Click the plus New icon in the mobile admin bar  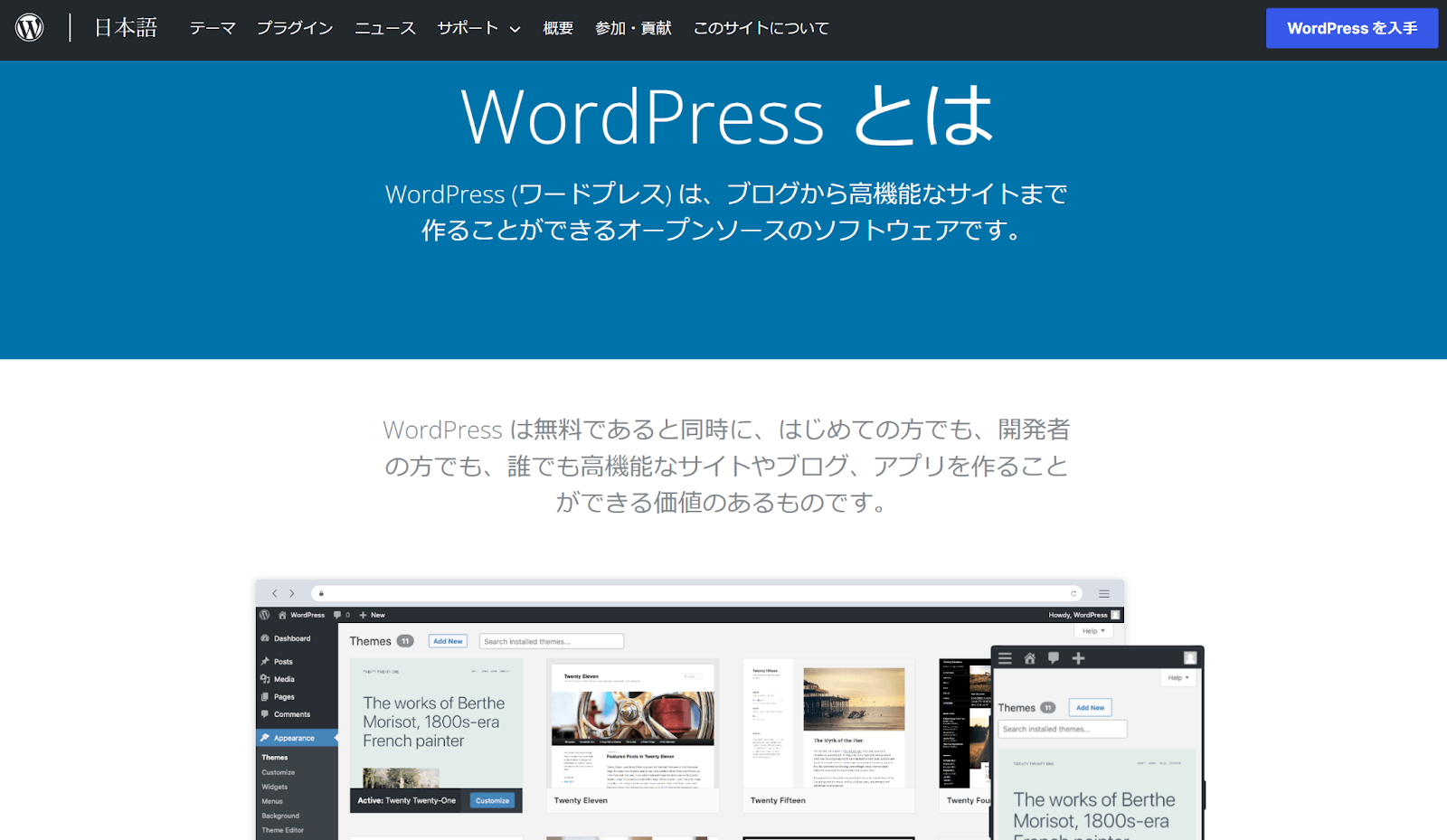[1078, 658]
